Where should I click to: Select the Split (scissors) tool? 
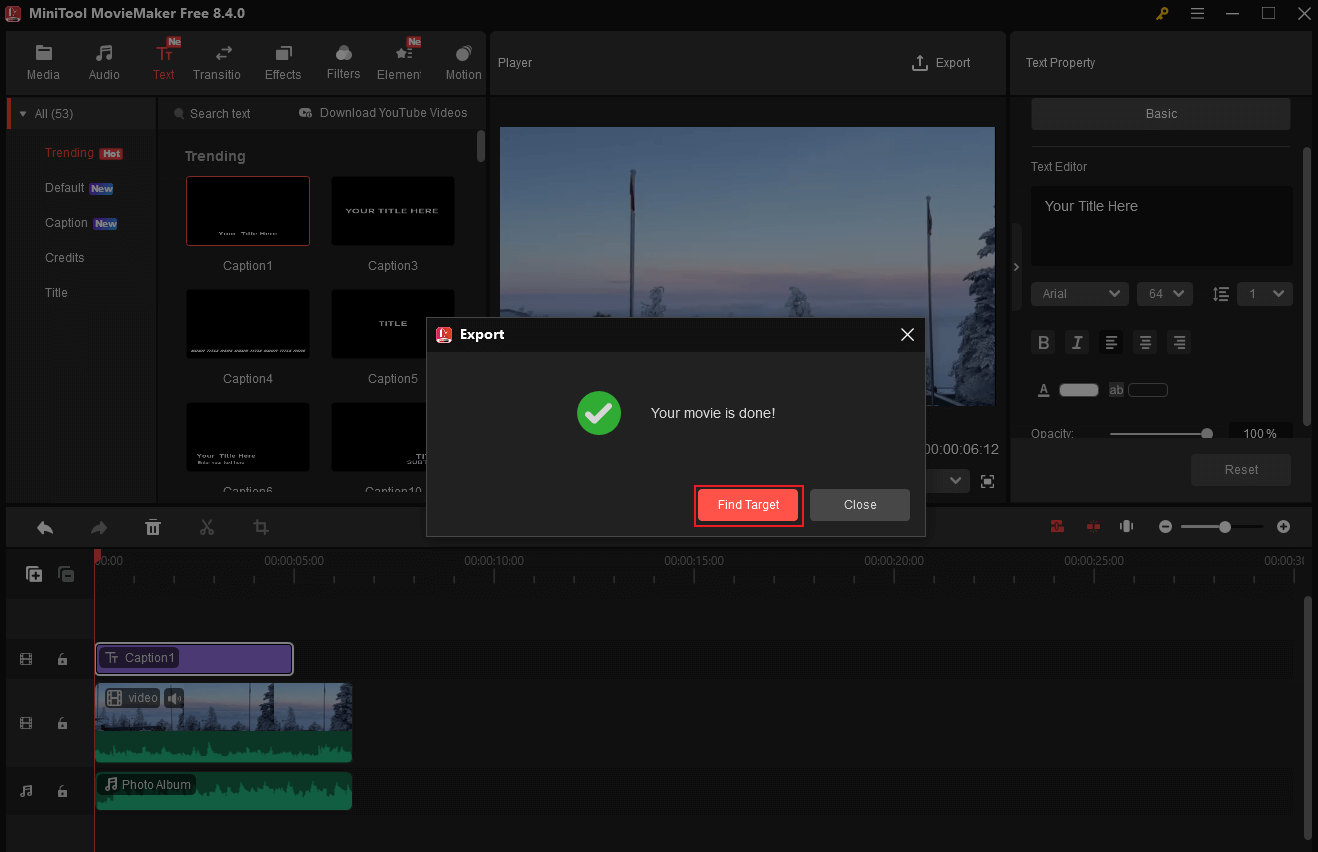[x=207, y=527]
